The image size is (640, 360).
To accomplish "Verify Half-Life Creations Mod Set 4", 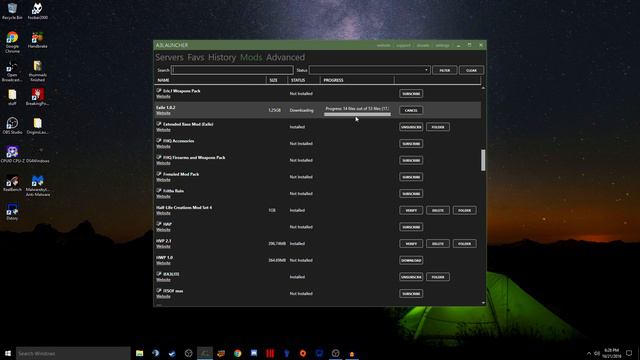I will tap(411, 210).
